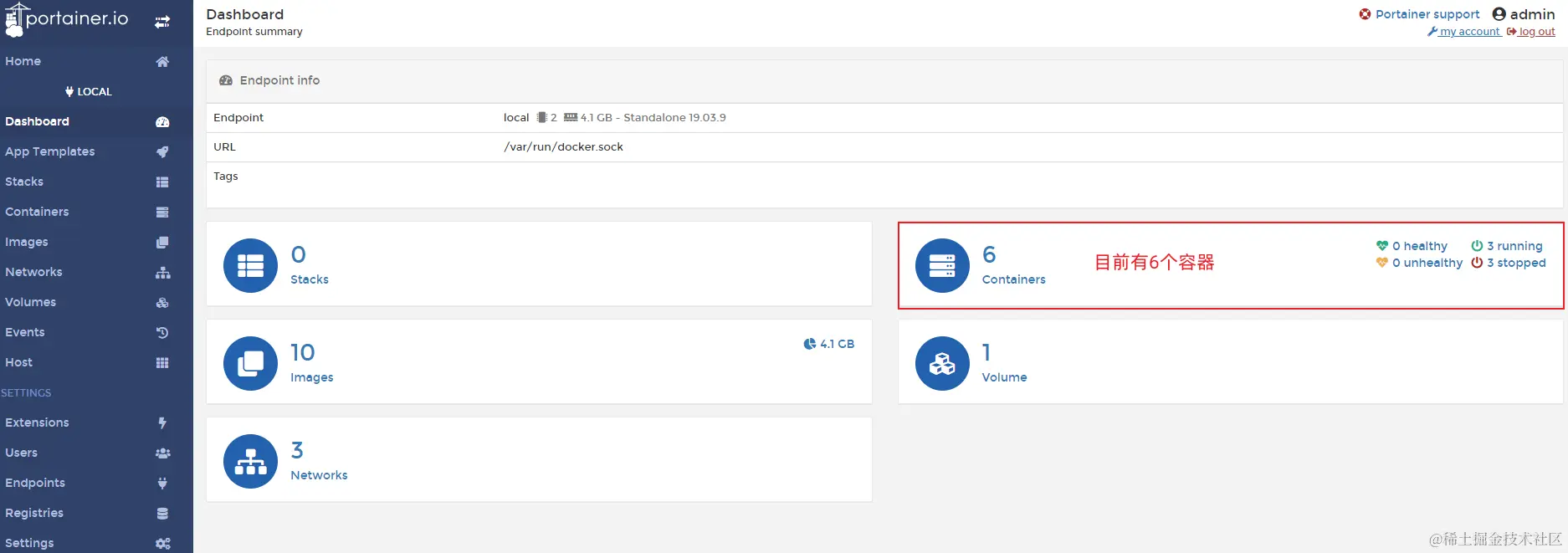Image resolution: width=1568 pixels, height=553 pixels.
Task: Click the Portainer.io logo
Action: [66, 19]
